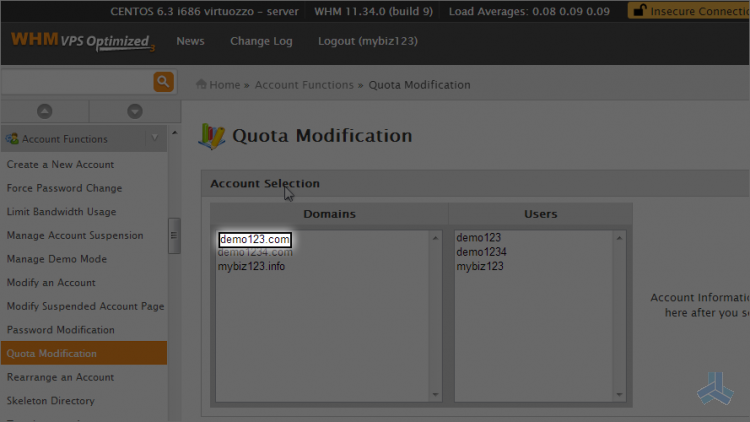This screenshot has width=750, height=422.
Task: Open Modify Suspended Account Page
Action: click(85, 306)
